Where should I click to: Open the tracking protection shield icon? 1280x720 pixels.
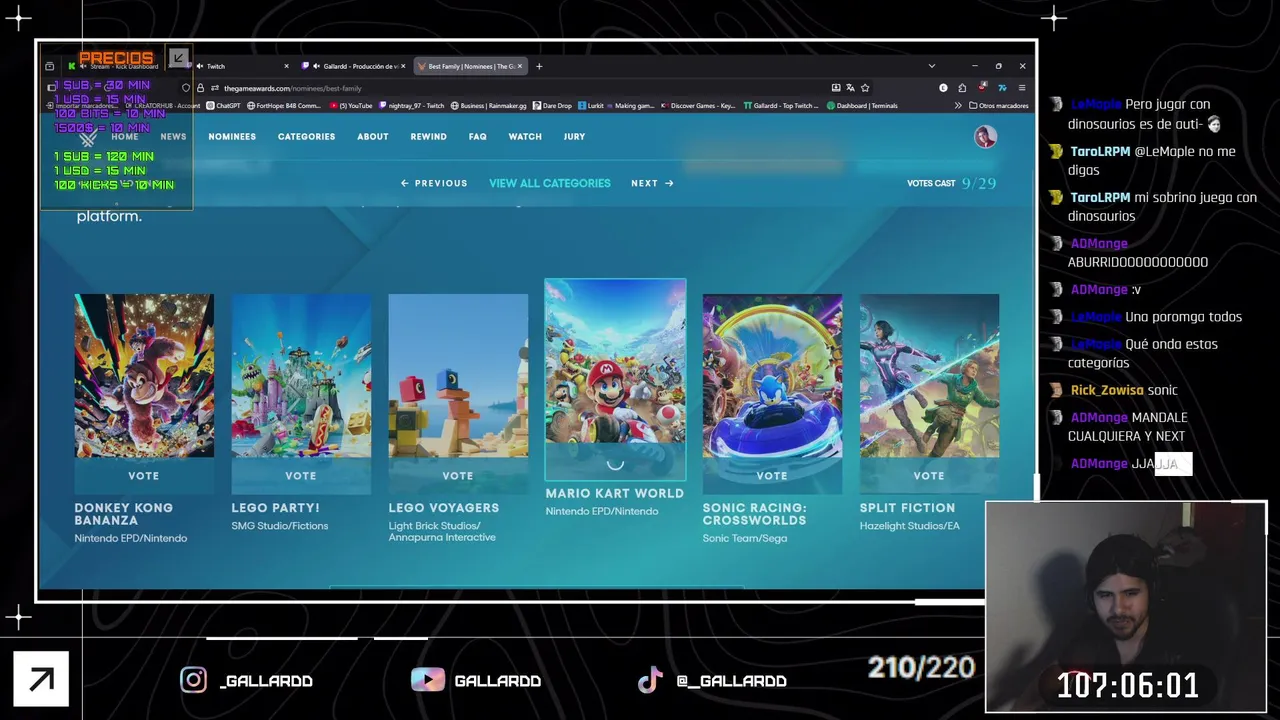click(186, 88)
